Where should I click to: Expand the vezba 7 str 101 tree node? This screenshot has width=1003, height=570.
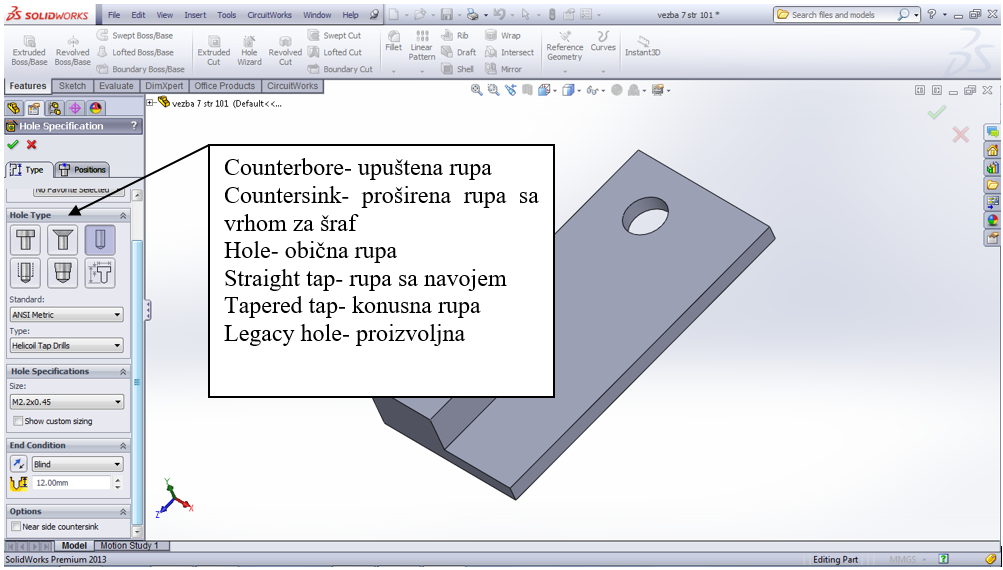(150, 102)
